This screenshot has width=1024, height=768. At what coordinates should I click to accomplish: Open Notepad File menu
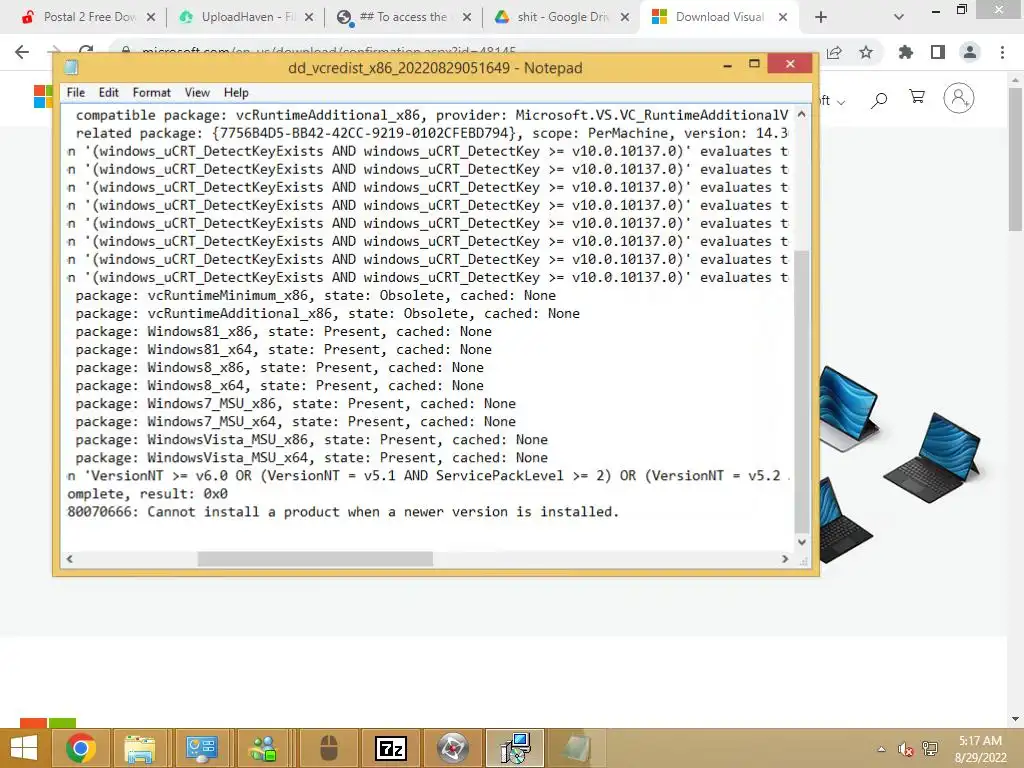(x=76, y=93)
